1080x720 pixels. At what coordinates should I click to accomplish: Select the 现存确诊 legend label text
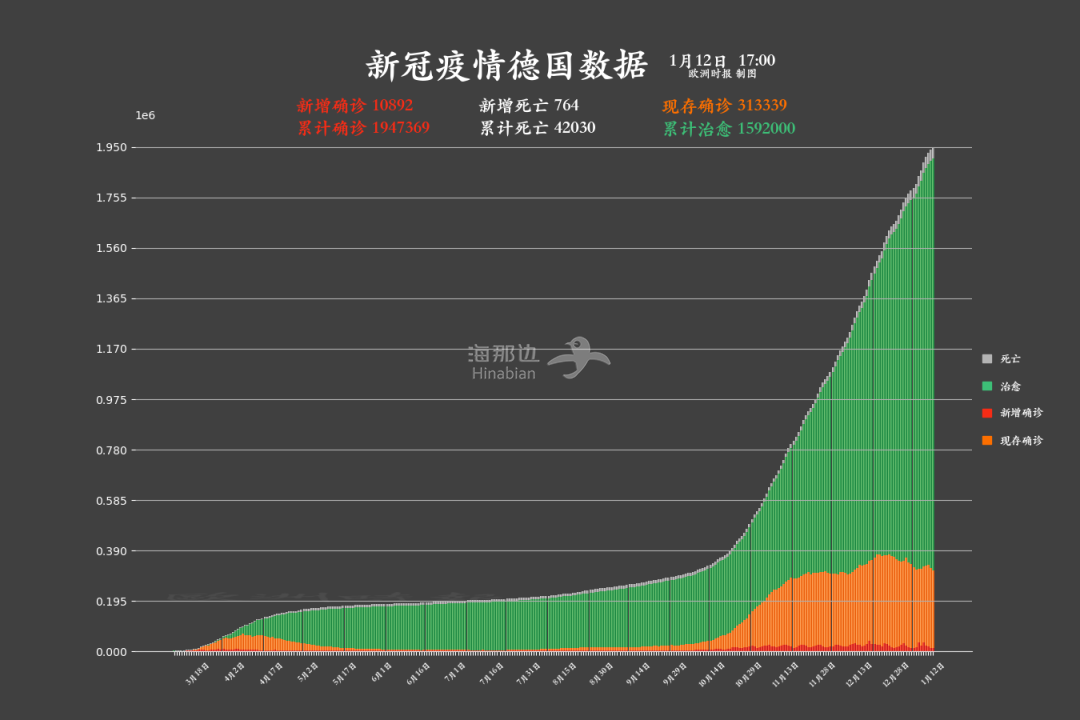point(1021,441)
